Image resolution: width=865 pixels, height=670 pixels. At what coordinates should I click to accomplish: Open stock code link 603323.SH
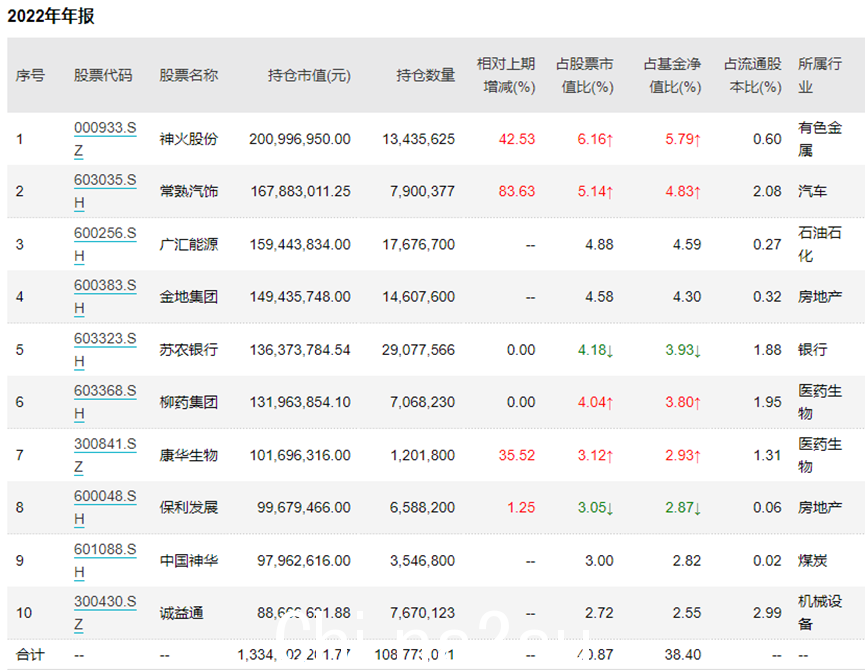[105, 350]
